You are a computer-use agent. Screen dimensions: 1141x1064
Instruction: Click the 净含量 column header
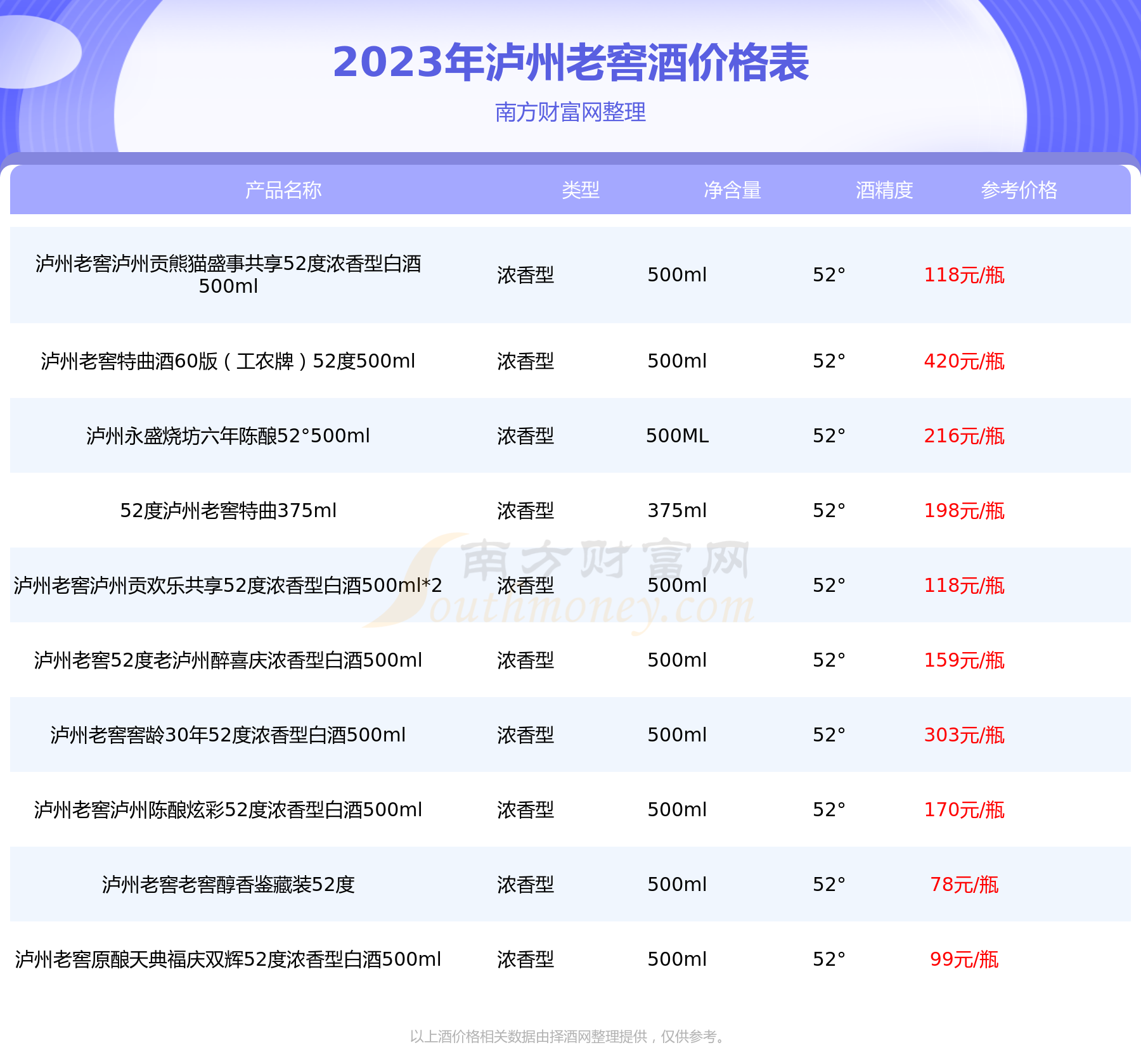732,190
